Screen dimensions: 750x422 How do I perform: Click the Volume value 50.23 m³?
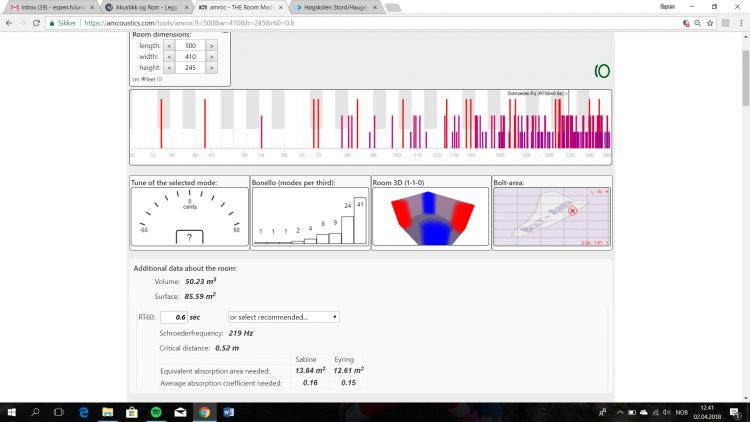(x=200, y=281)
